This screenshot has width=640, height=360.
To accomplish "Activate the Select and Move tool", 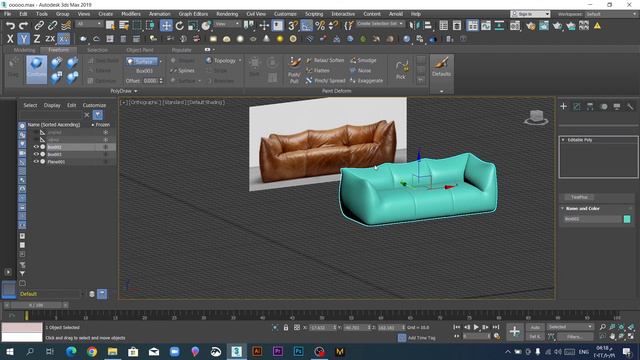I will 166,26.
